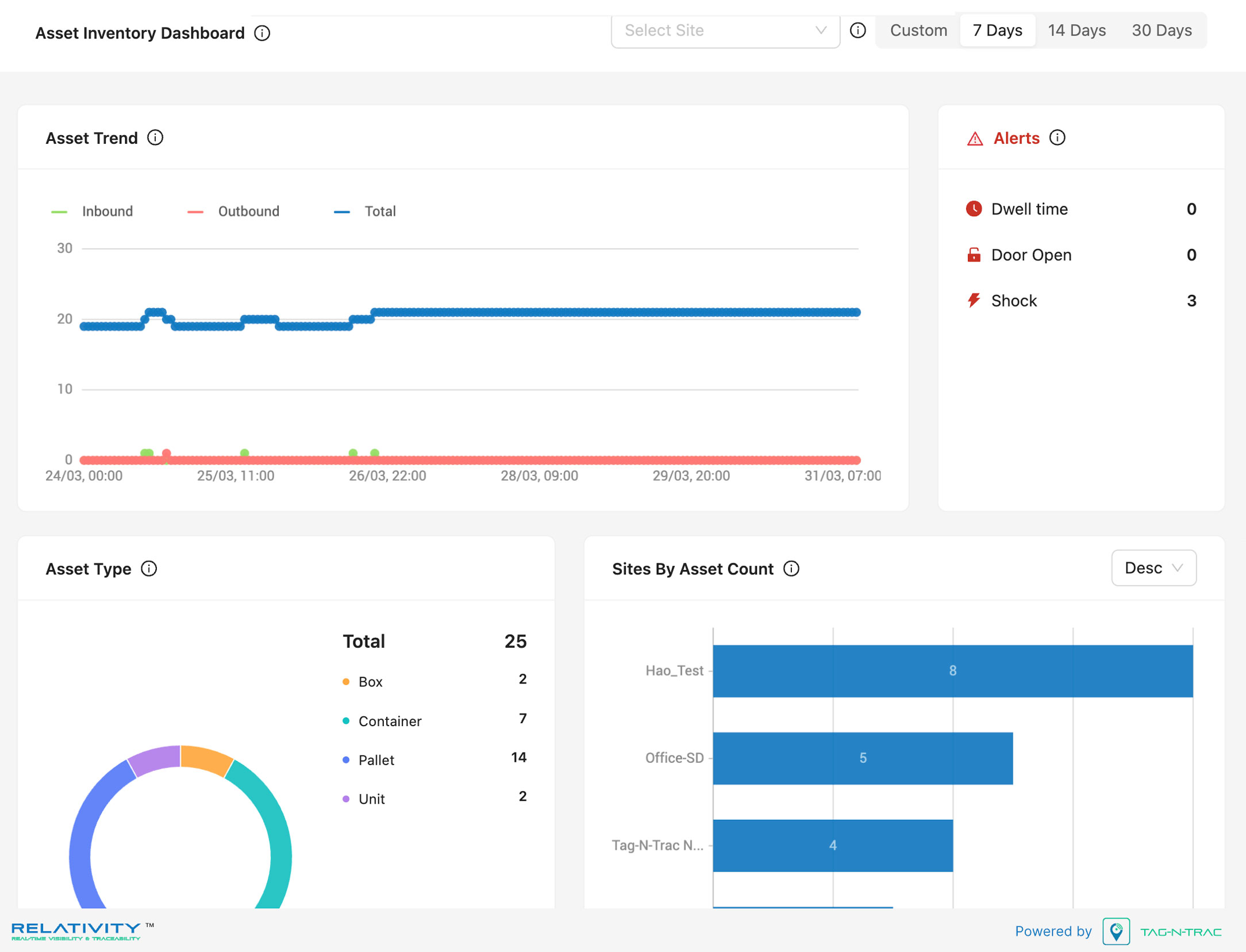The image size is (1246, 952).
Task: Click the Tag-N-Trac powered by logo
Action: (x=1162, y=931)
